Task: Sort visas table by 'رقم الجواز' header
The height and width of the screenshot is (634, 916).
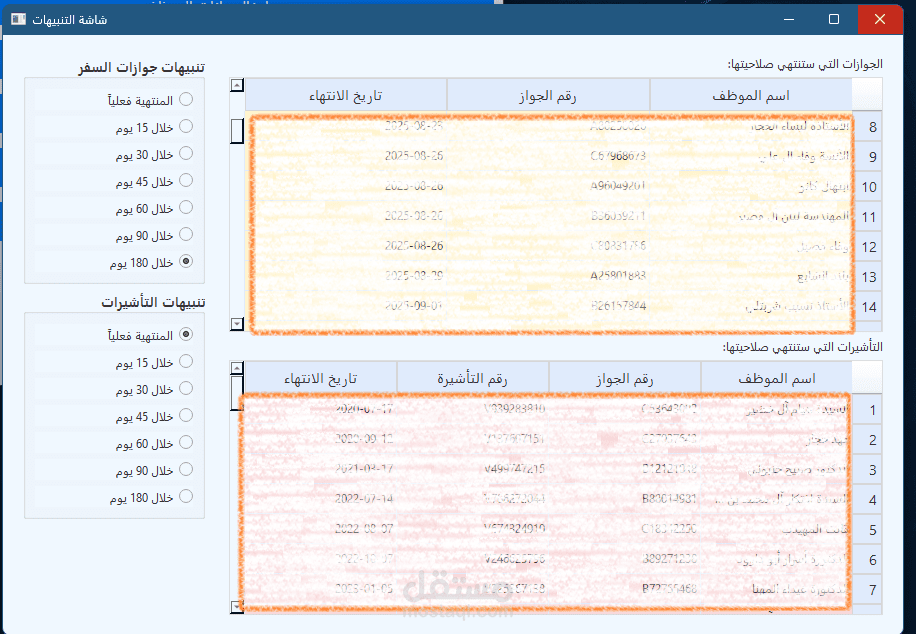Action: click(624, 379)
